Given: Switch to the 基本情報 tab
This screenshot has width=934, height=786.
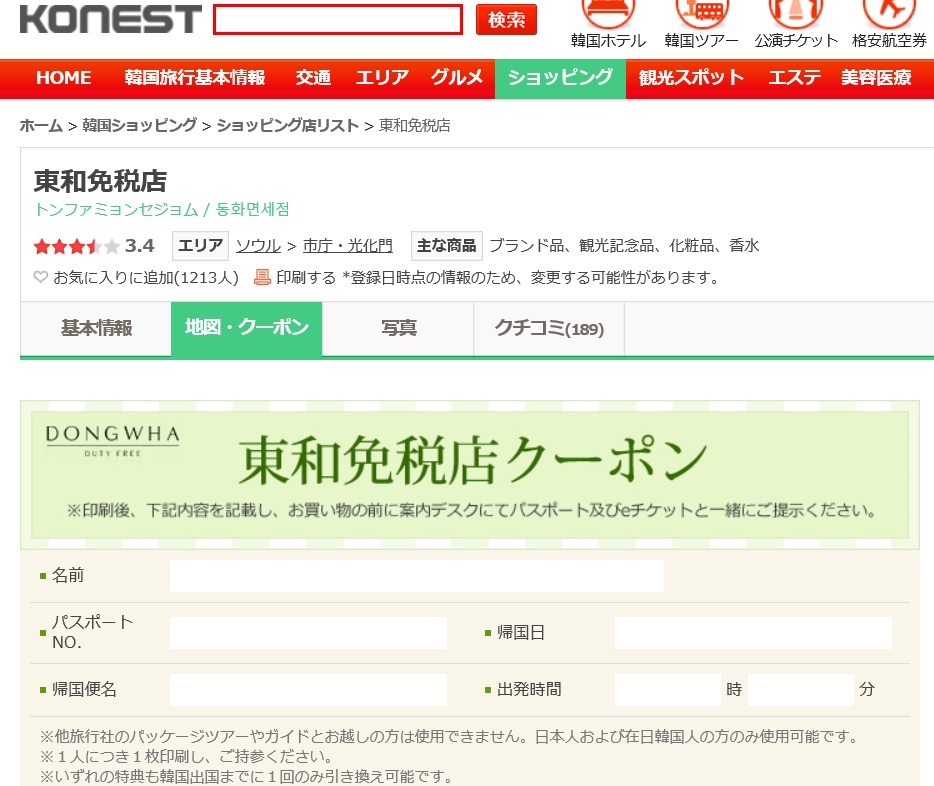Looking at the screenshot, I should (96, 329).
